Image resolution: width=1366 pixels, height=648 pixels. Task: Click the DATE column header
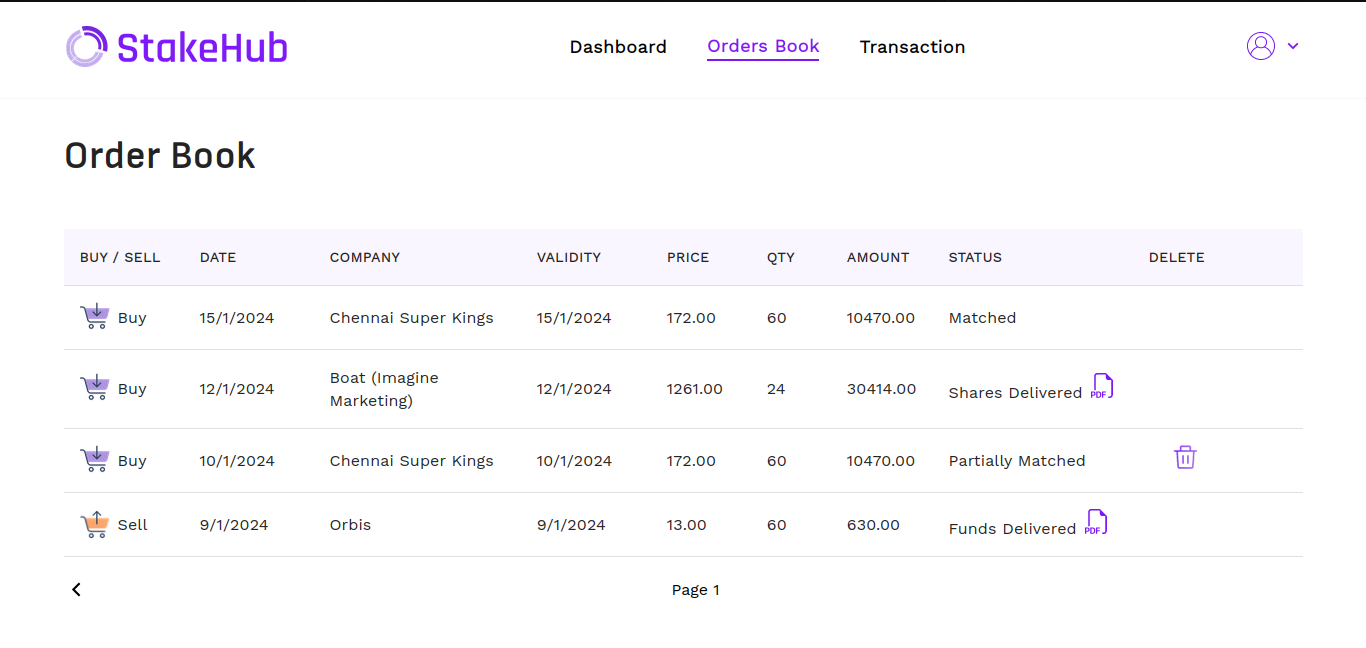[x=218, y=257]
